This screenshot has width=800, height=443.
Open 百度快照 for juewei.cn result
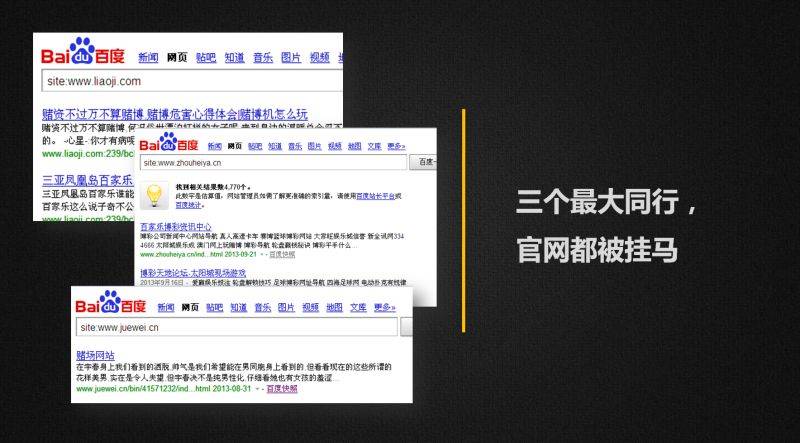(282, 388)
